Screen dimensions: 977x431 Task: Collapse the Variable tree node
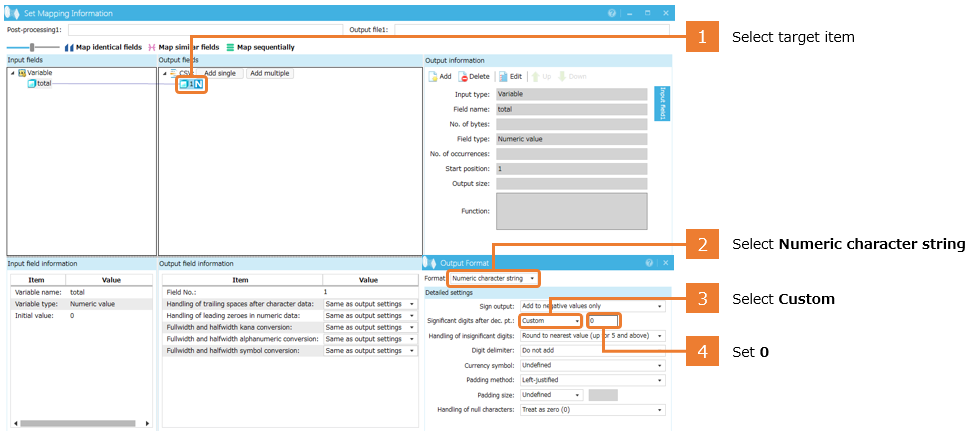[x=12, y=73]
